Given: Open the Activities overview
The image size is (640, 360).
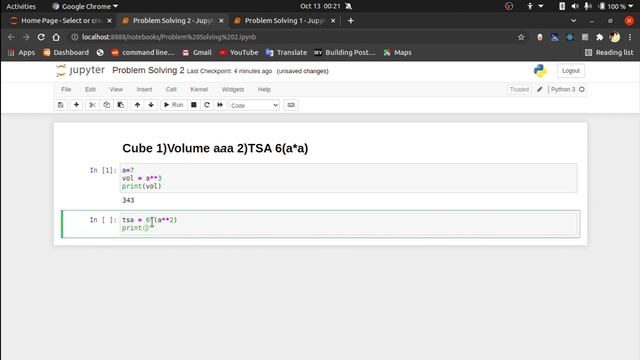Looking at the screenshot, I should point(21,6).
